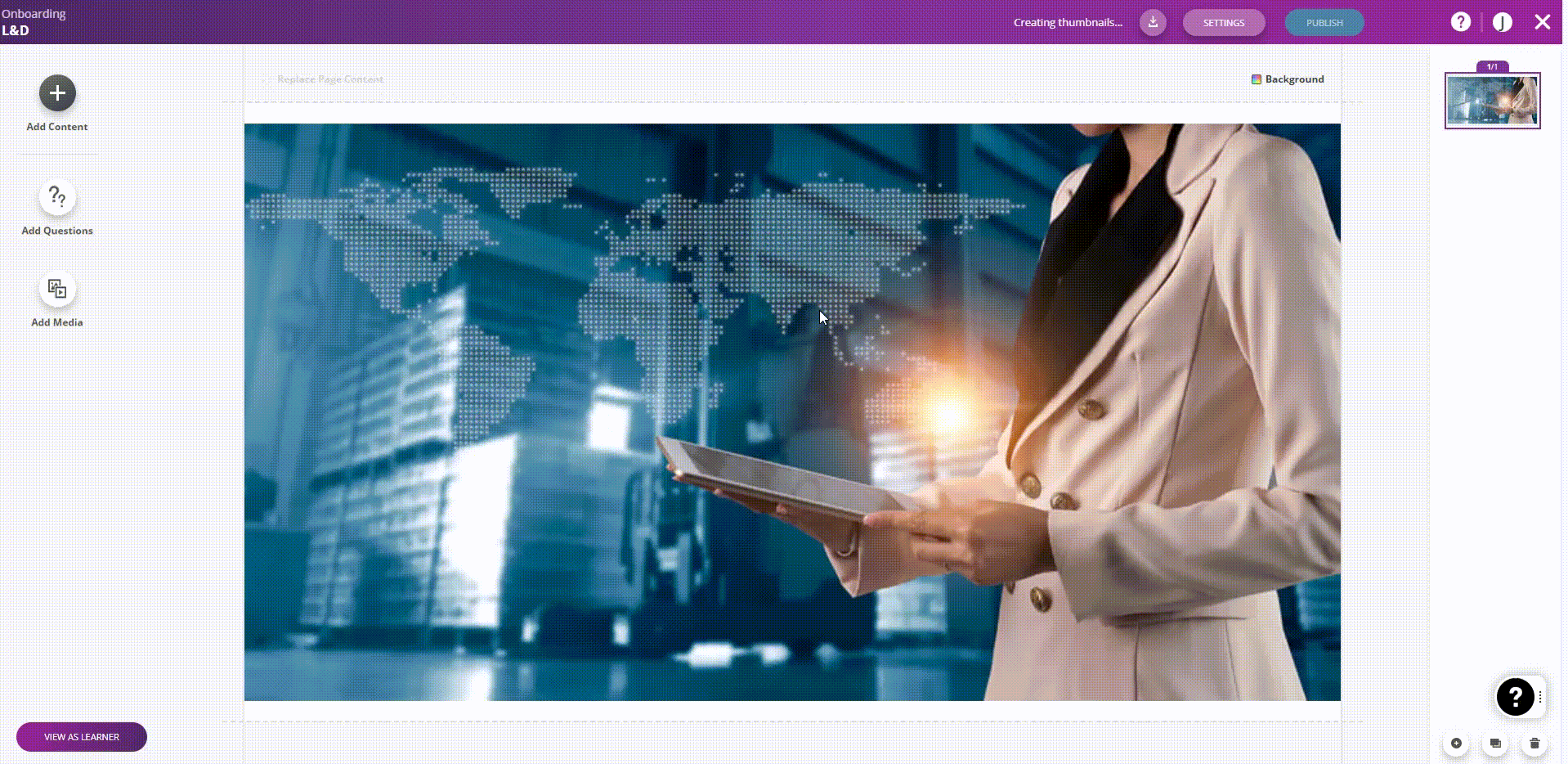Open the Add Questions tool
1568x764 pixels.
pos(57,197)
